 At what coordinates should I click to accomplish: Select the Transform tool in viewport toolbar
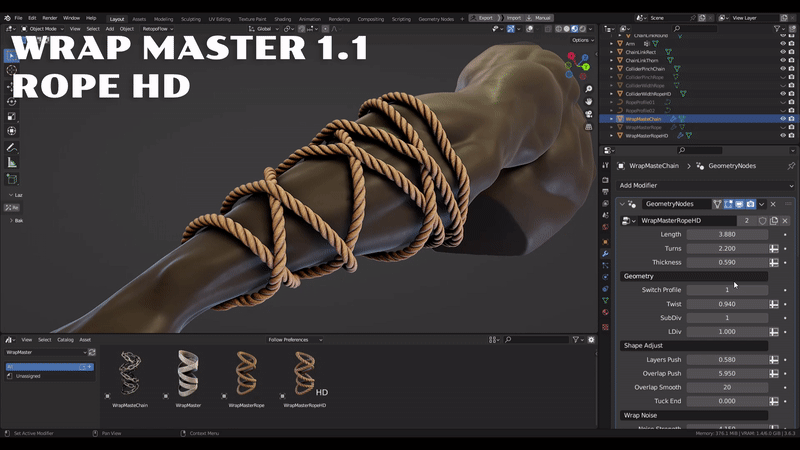pos(11,131)
